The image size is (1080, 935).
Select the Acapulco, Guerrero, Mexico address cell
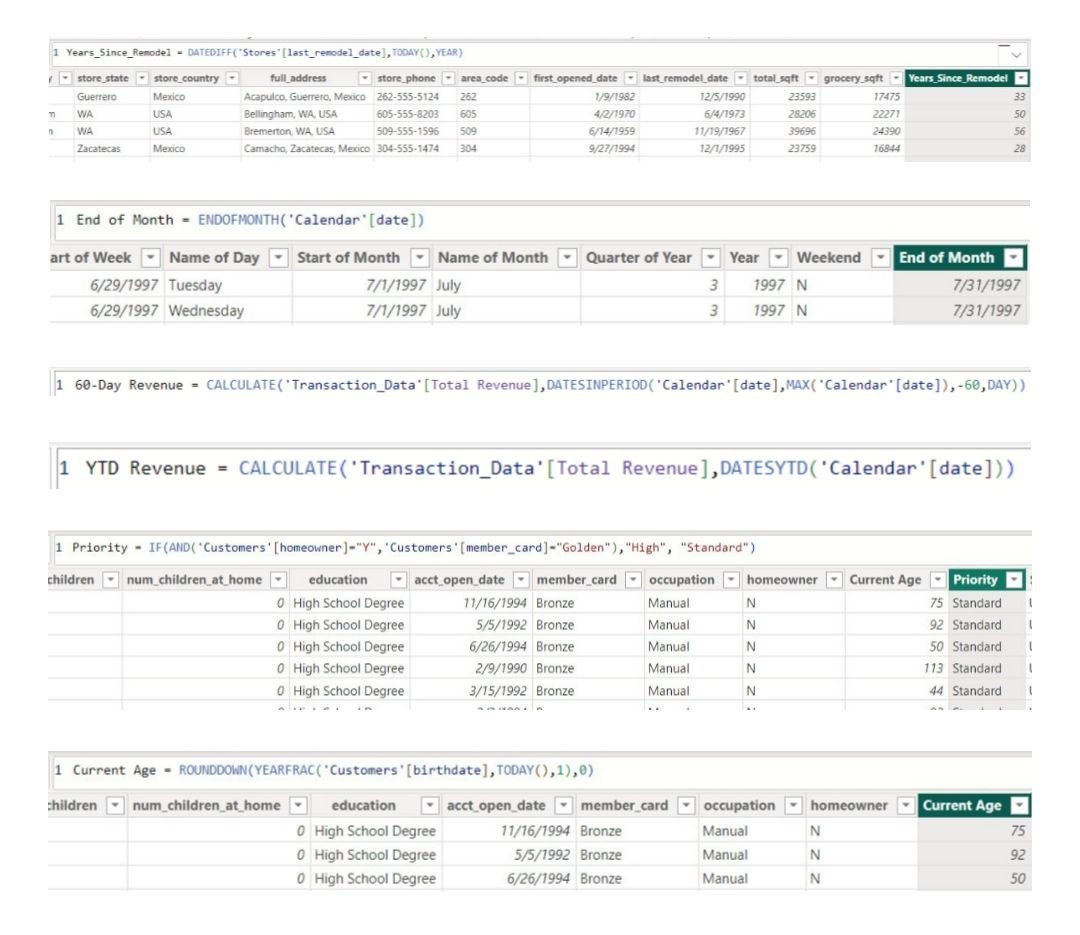click(x=305, y=97)
